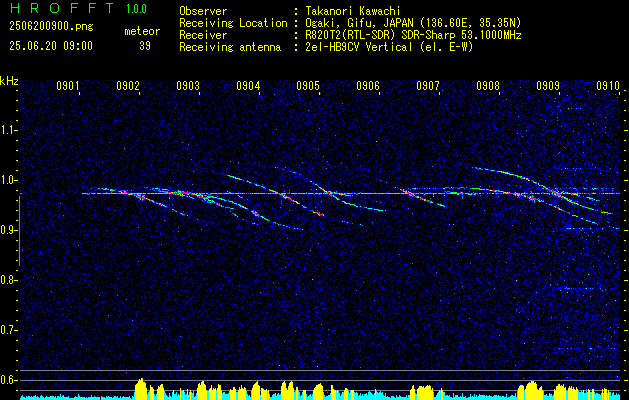
Task: Select the 1.1 frequency axis label
Action: (7, 130)
